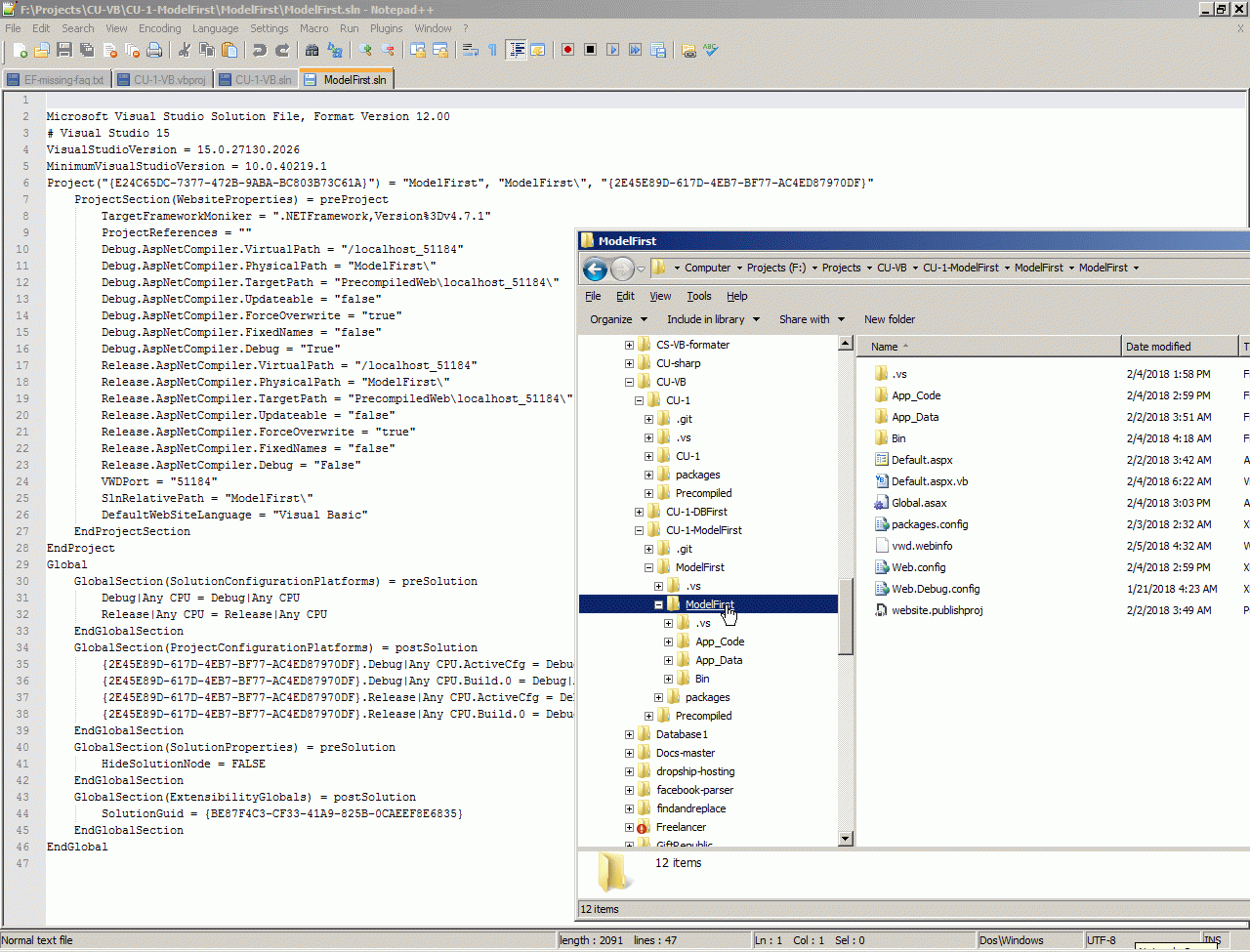Click the Open file toolbar icon
The height and width of the screenshot is (952, 1250).
(42, 50)
